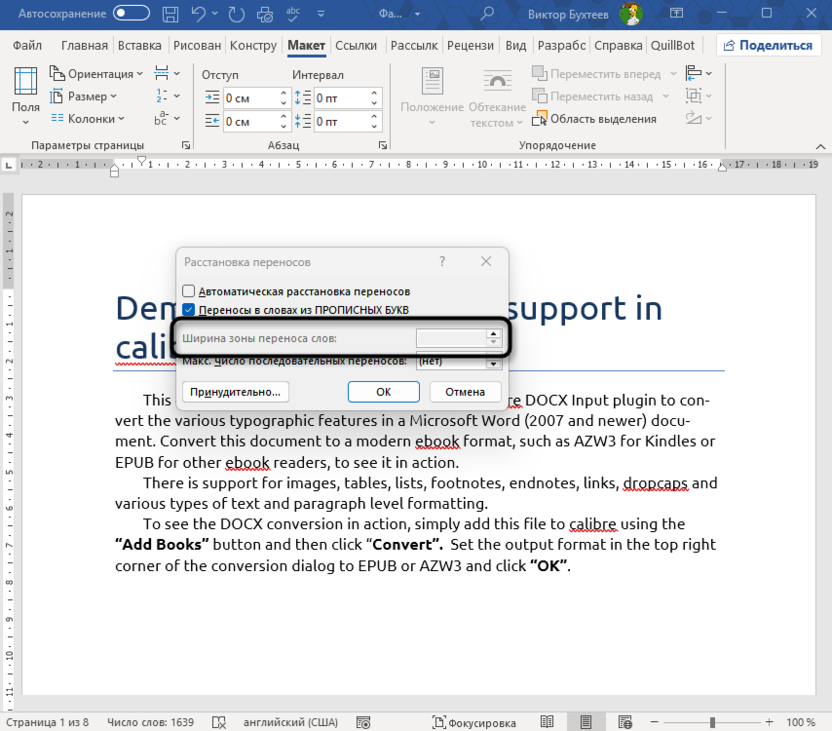Open the Search magnifier in title bar
832x731 pixels.
(487, 14)
